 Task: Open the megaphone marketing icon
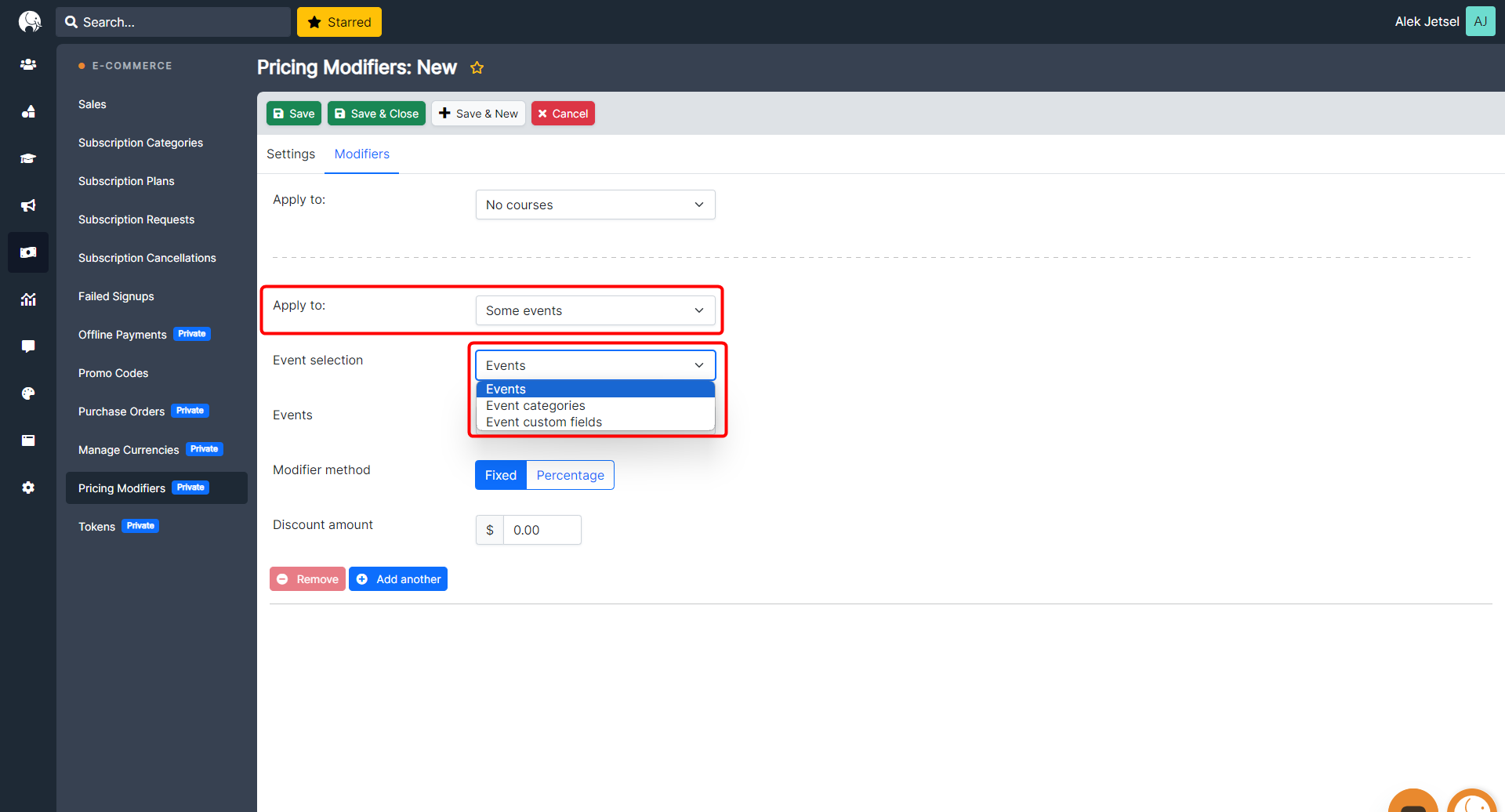pos(28,205)
